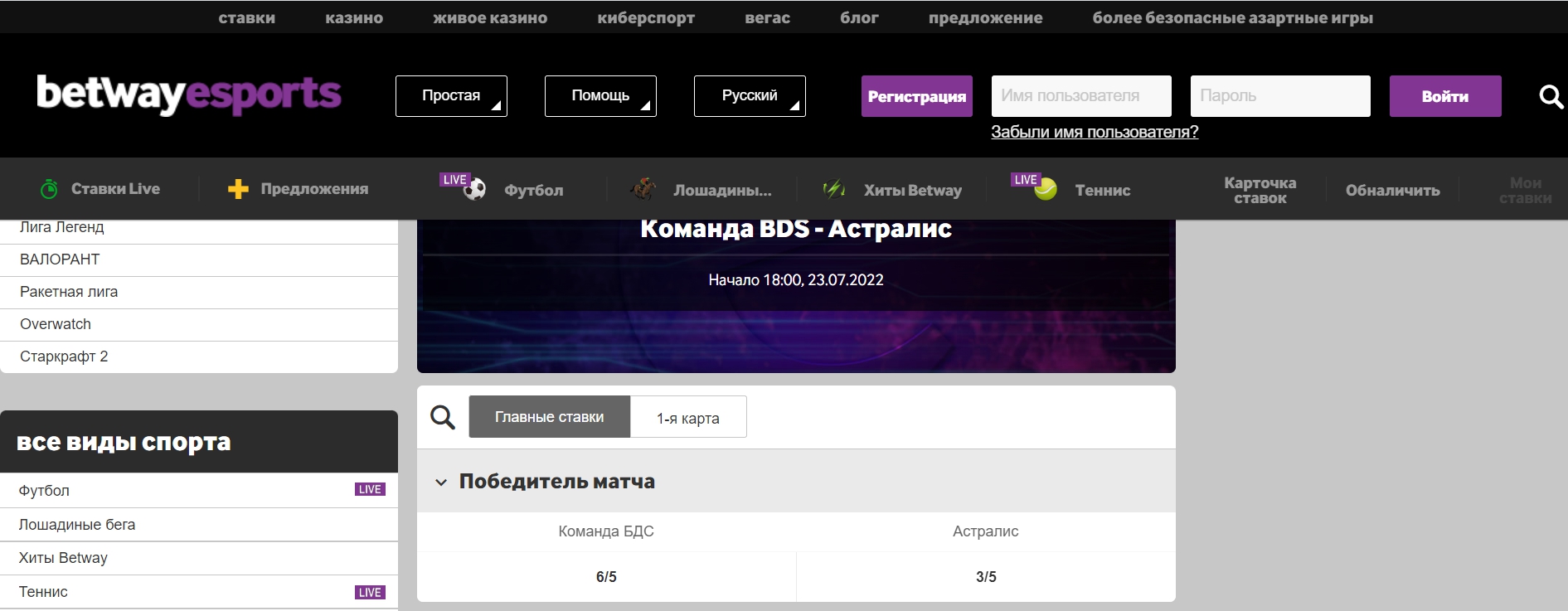Open the Русский language dropdown
Image resolution: width=1568 pixels, height=611 pixels.
click(750, 96)
